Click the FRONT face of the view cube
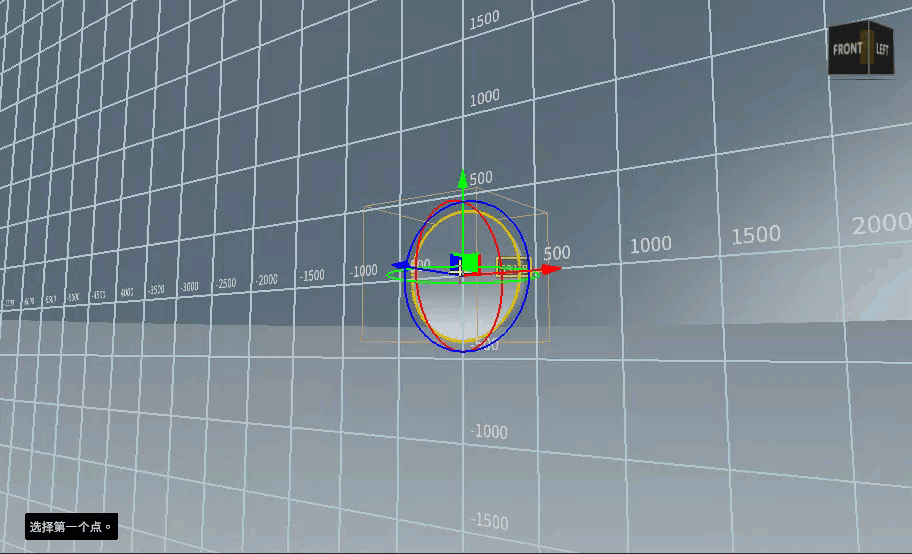Viewport: 912px width, 554px height. point(846,49)
